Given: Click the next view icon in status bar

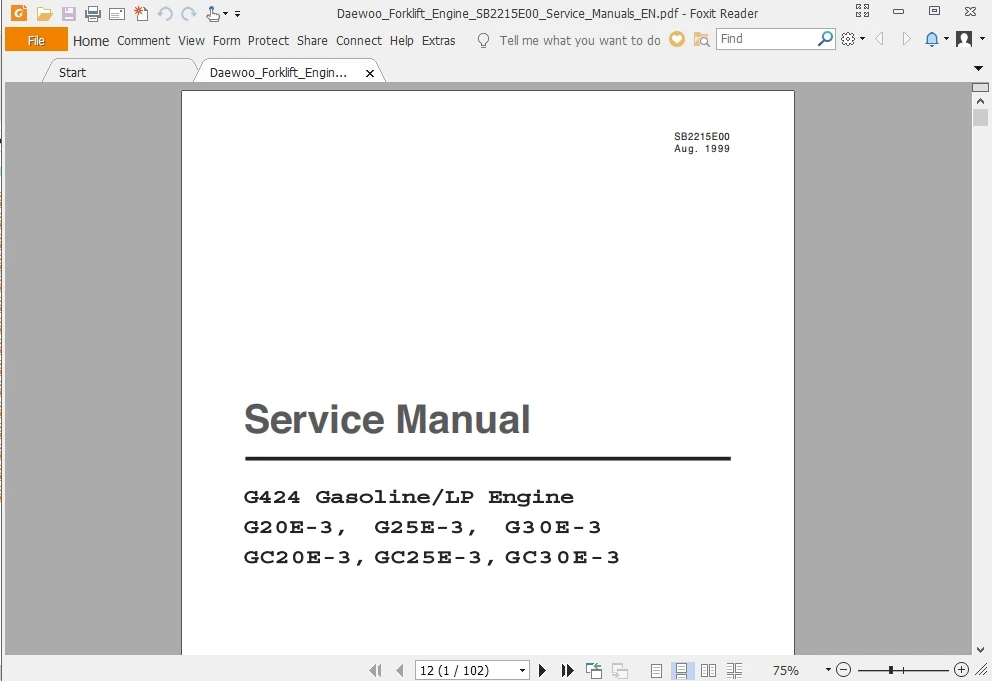Looking at the screenshot, I should (620, 670).
